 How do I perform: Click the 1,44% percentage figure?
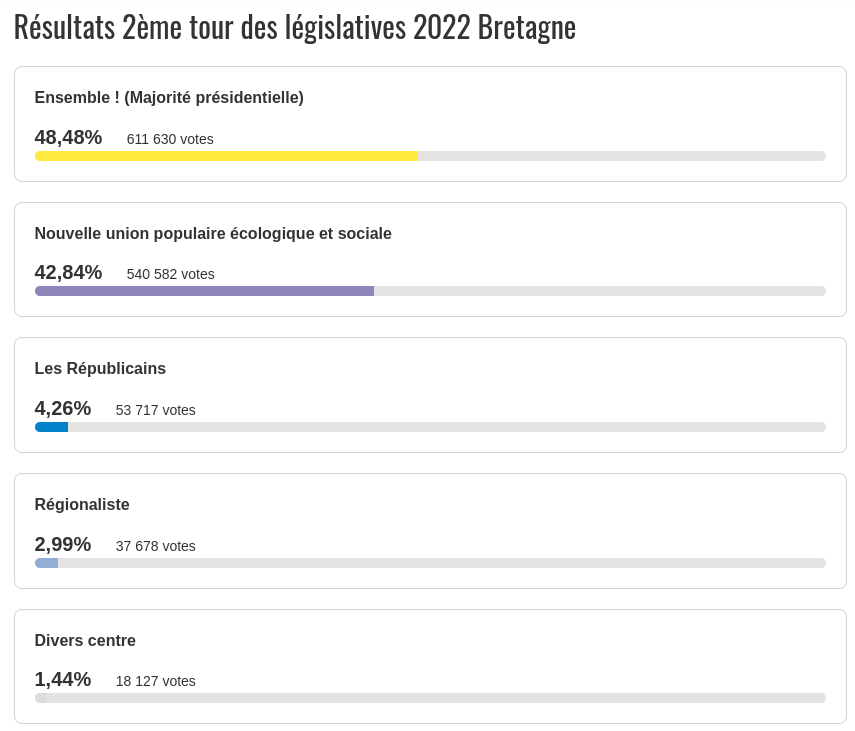point(63,679)
